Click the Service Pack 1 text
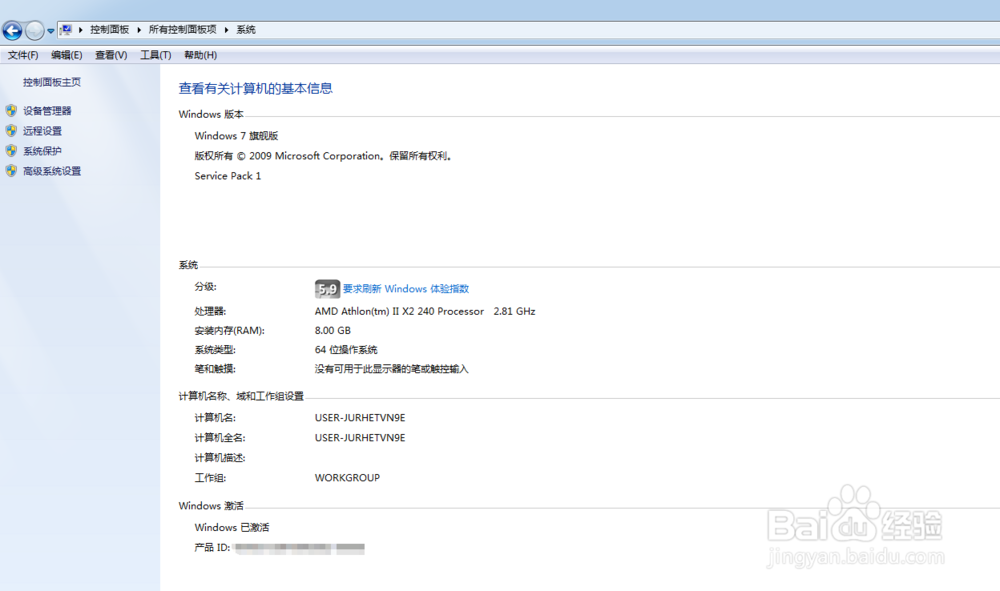The image size is (1000, 591). 228,176
